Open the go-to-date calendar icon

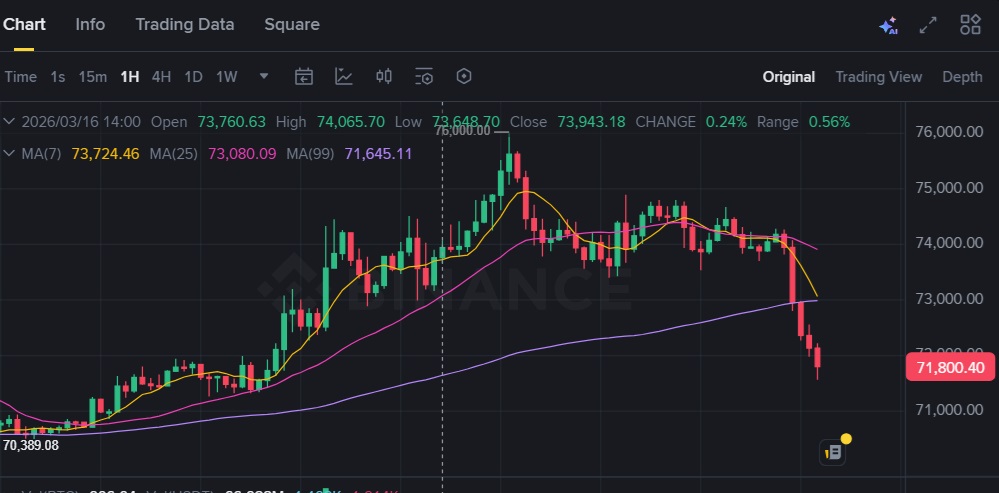pos(303,77)
